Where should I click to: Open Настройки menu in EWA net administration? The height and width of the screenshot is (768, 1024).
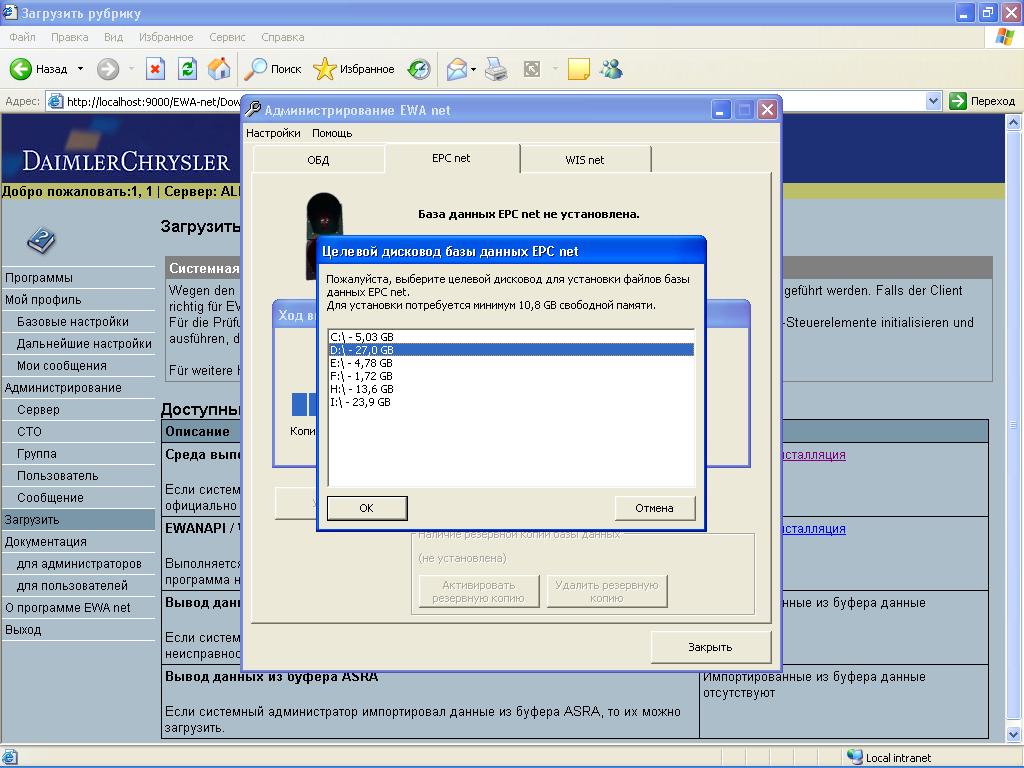tap(273, 133)
